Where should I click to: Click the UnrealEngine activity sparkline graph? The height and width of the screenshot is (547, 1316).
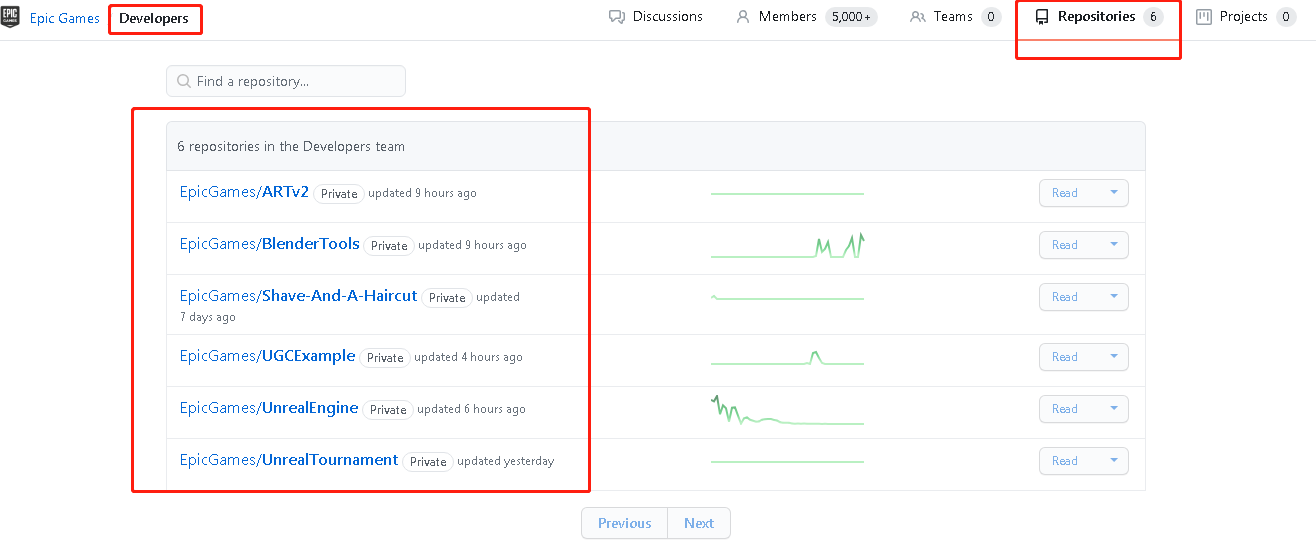[787, 410]
